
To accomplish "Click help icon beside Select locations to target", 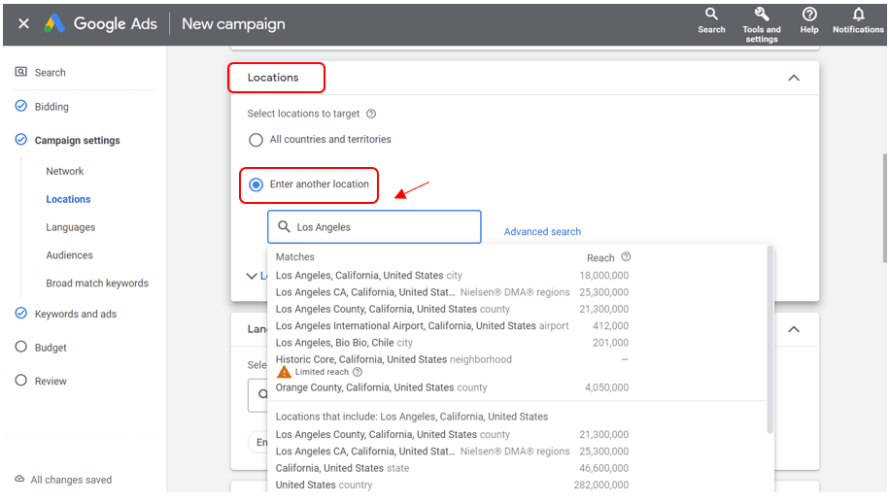I will coord(371,113).
